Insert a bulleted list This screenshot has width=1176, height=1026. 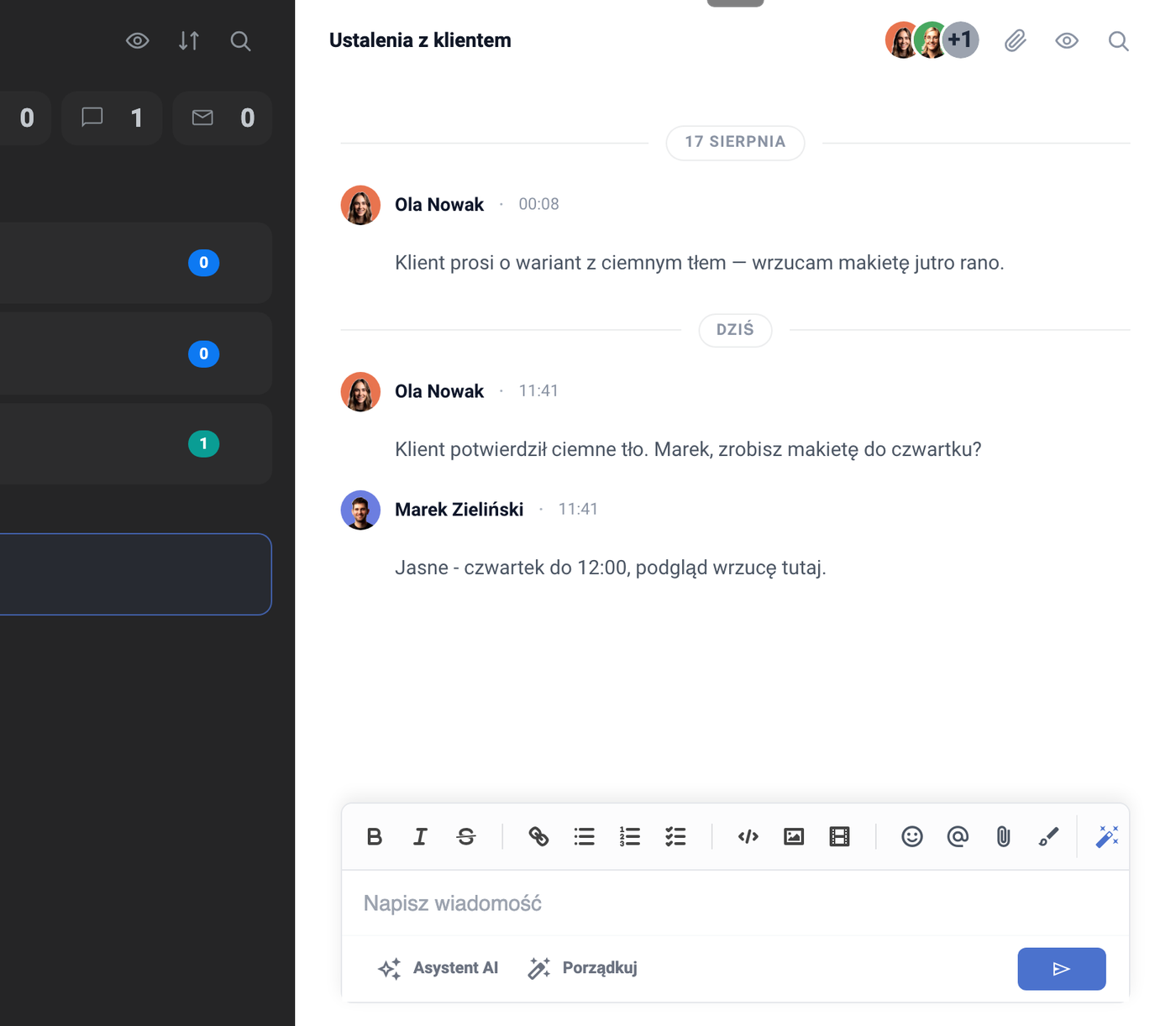coord(585,836)
